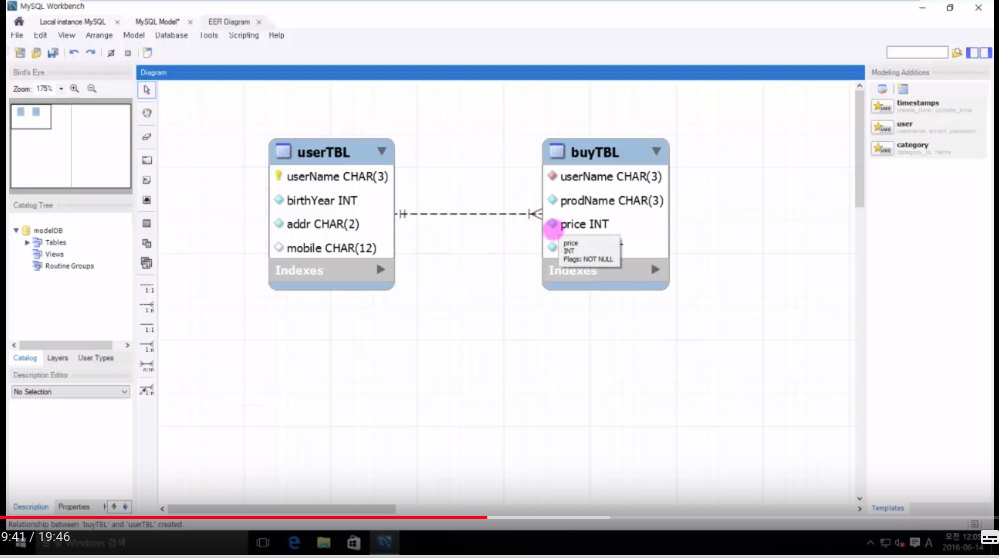Viewport: 999px width, 558px height.
Task: Select the Routine Groups tree item
Action: coord(69,266)
